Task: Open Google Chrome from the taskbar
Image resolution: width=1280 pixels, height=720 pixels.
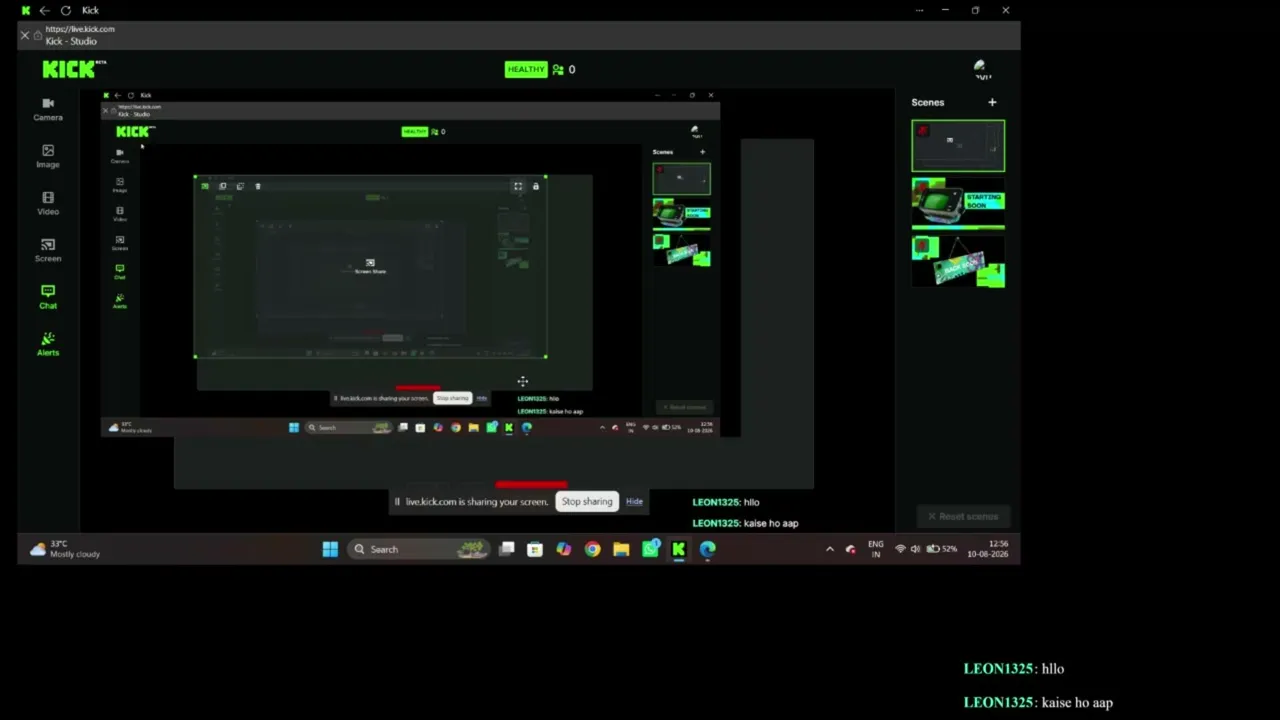Action: click(x=593, y=549)
